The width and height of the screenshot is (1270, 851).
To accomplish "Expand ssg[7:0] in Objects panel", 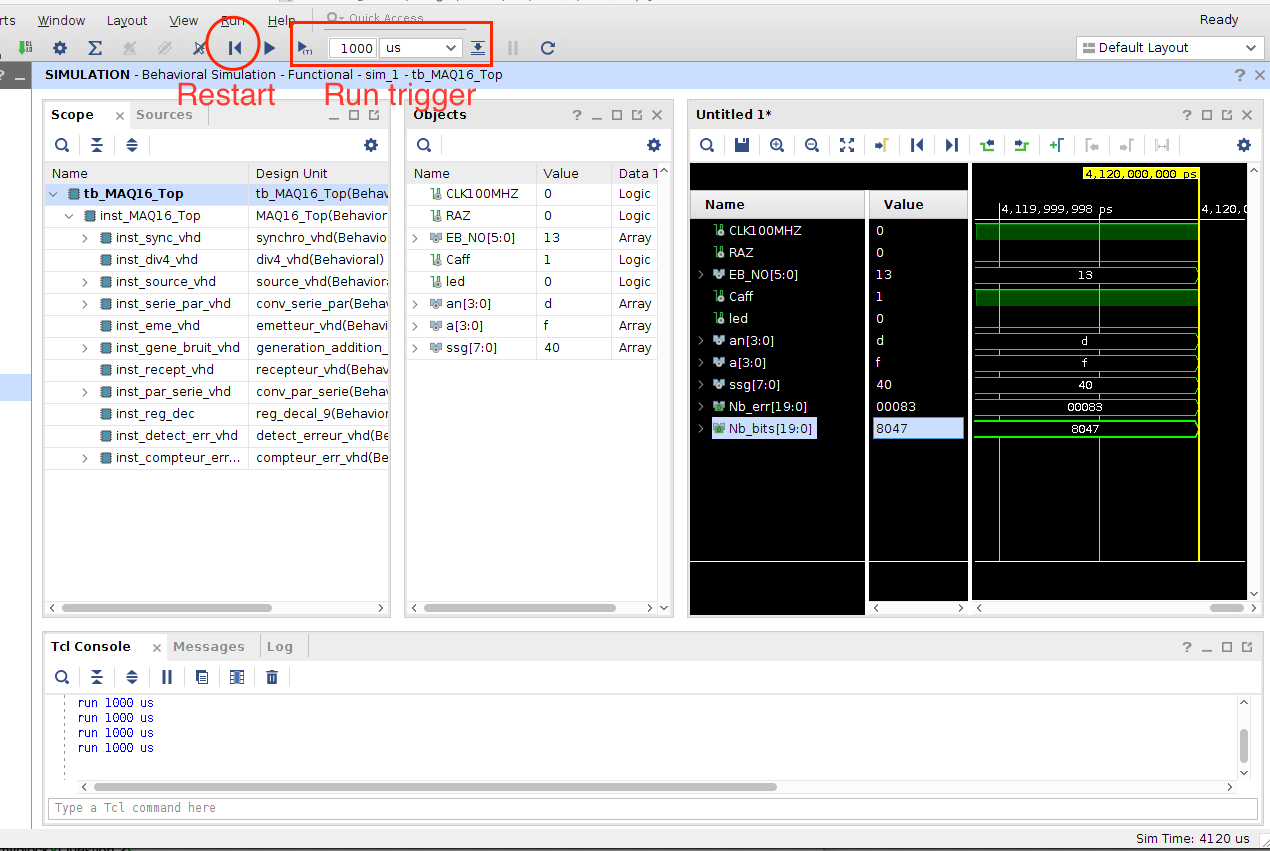I will (x=415, y=348).
